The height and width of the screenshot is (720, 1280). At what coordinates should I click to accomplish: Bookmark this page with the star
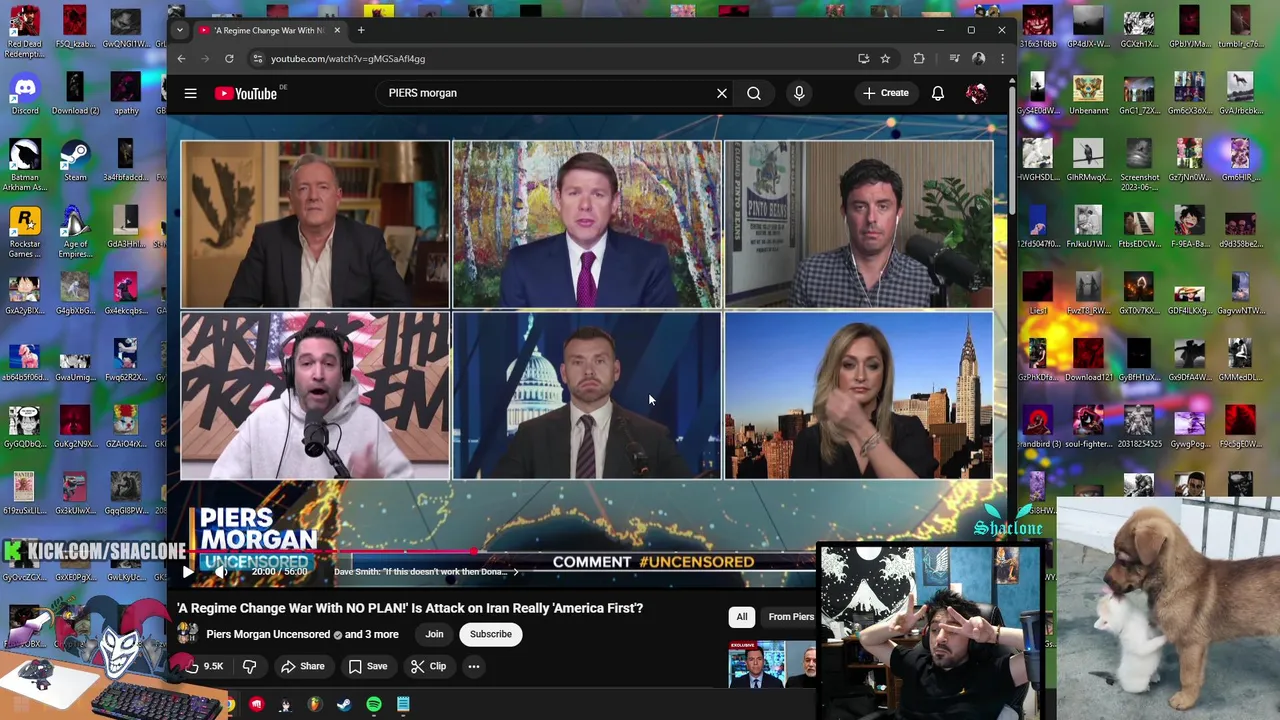(885, 59)
